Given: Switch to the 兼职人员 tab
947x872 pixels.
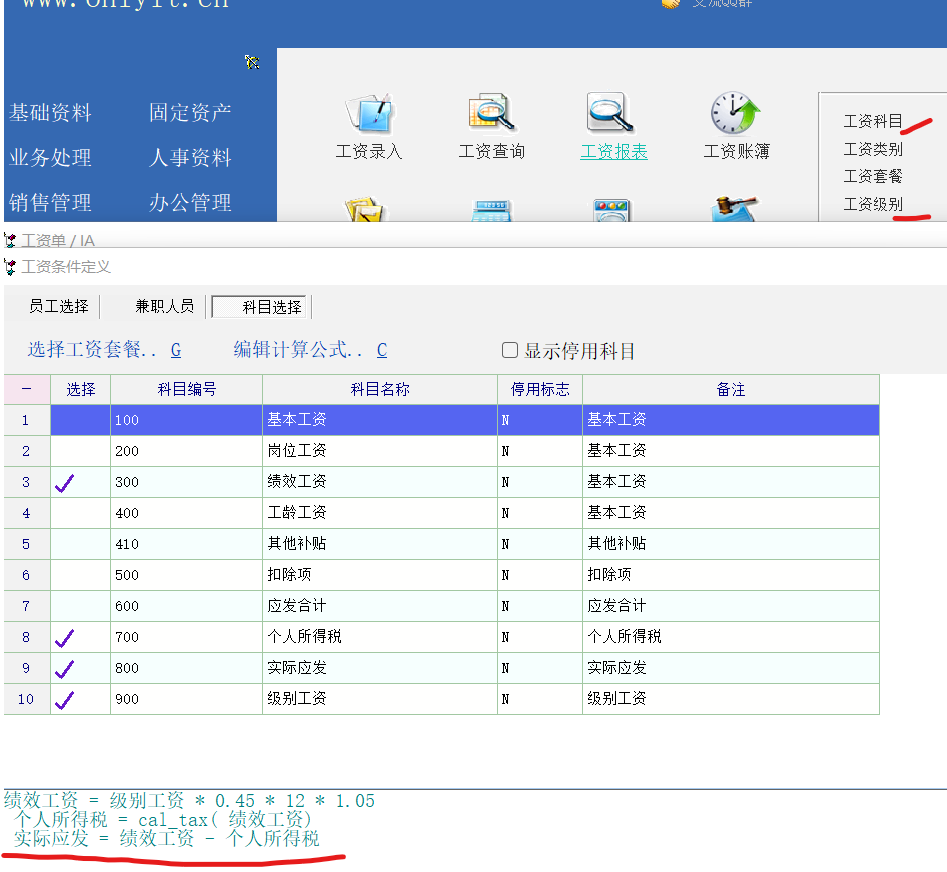Looking at the screenshot, I should point(165,306).
